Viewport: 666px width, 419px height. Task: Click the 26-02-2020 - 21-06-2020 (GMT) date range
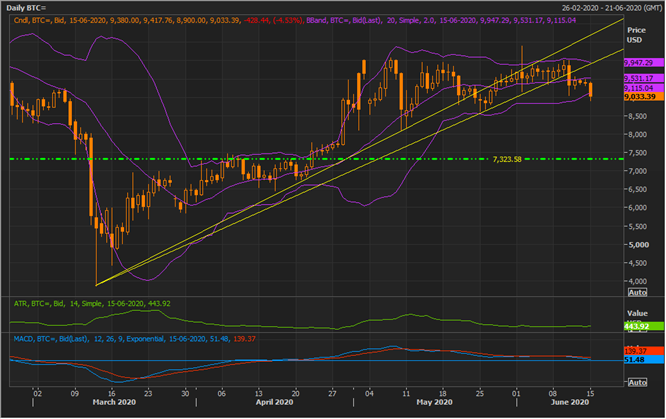click(612, 8)
